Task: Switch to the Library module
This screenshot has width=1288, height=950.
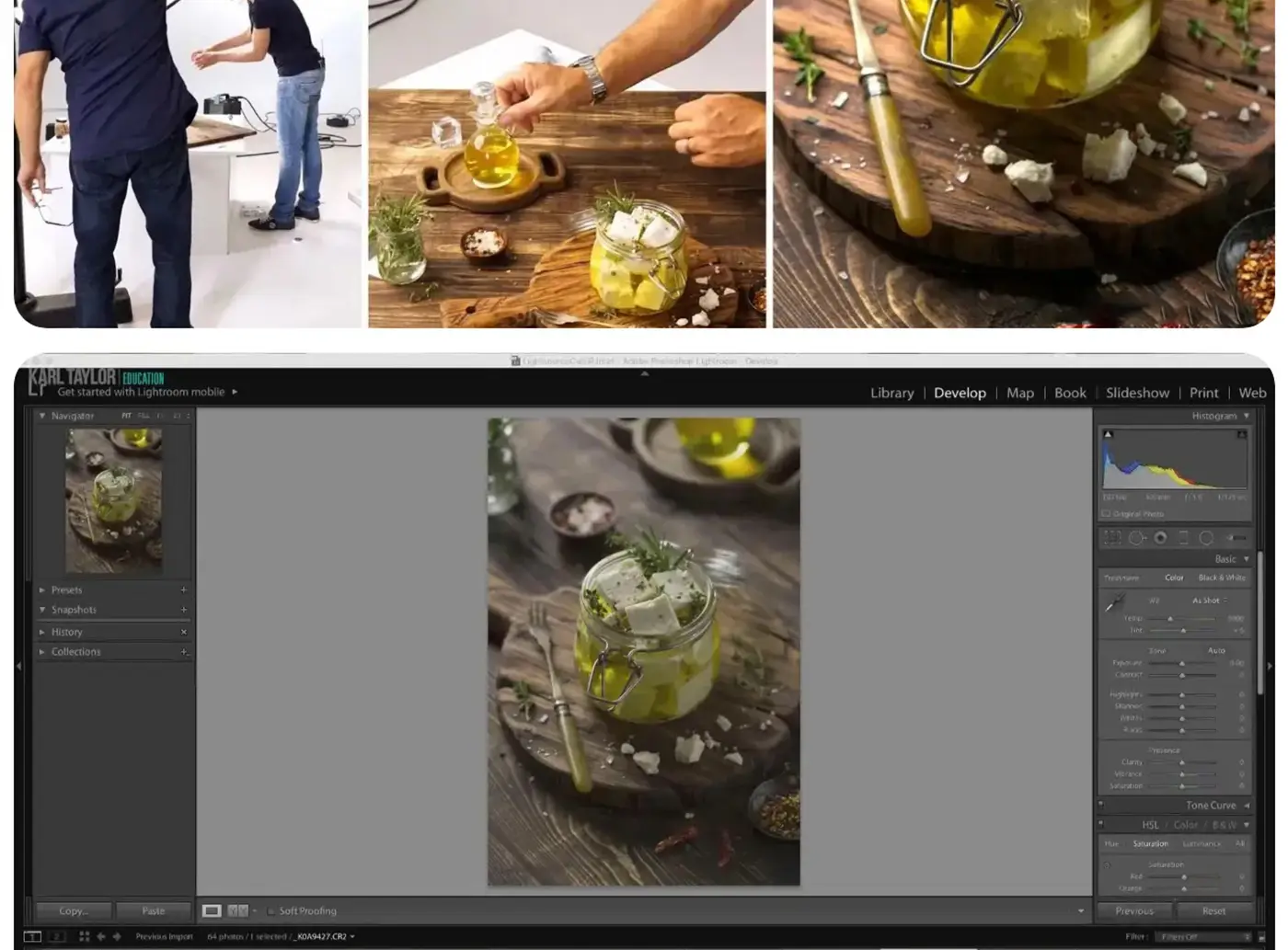Action: point(892,393)
